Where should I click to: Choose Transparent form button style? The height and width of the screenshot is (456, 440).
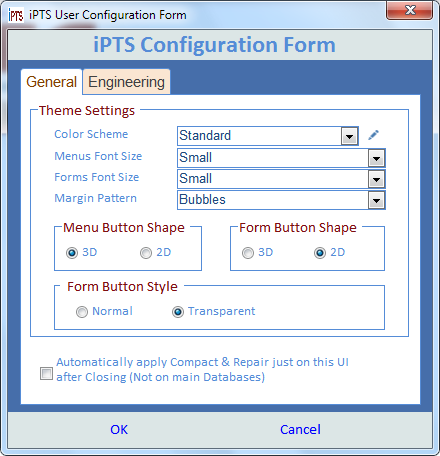[178, 312]
